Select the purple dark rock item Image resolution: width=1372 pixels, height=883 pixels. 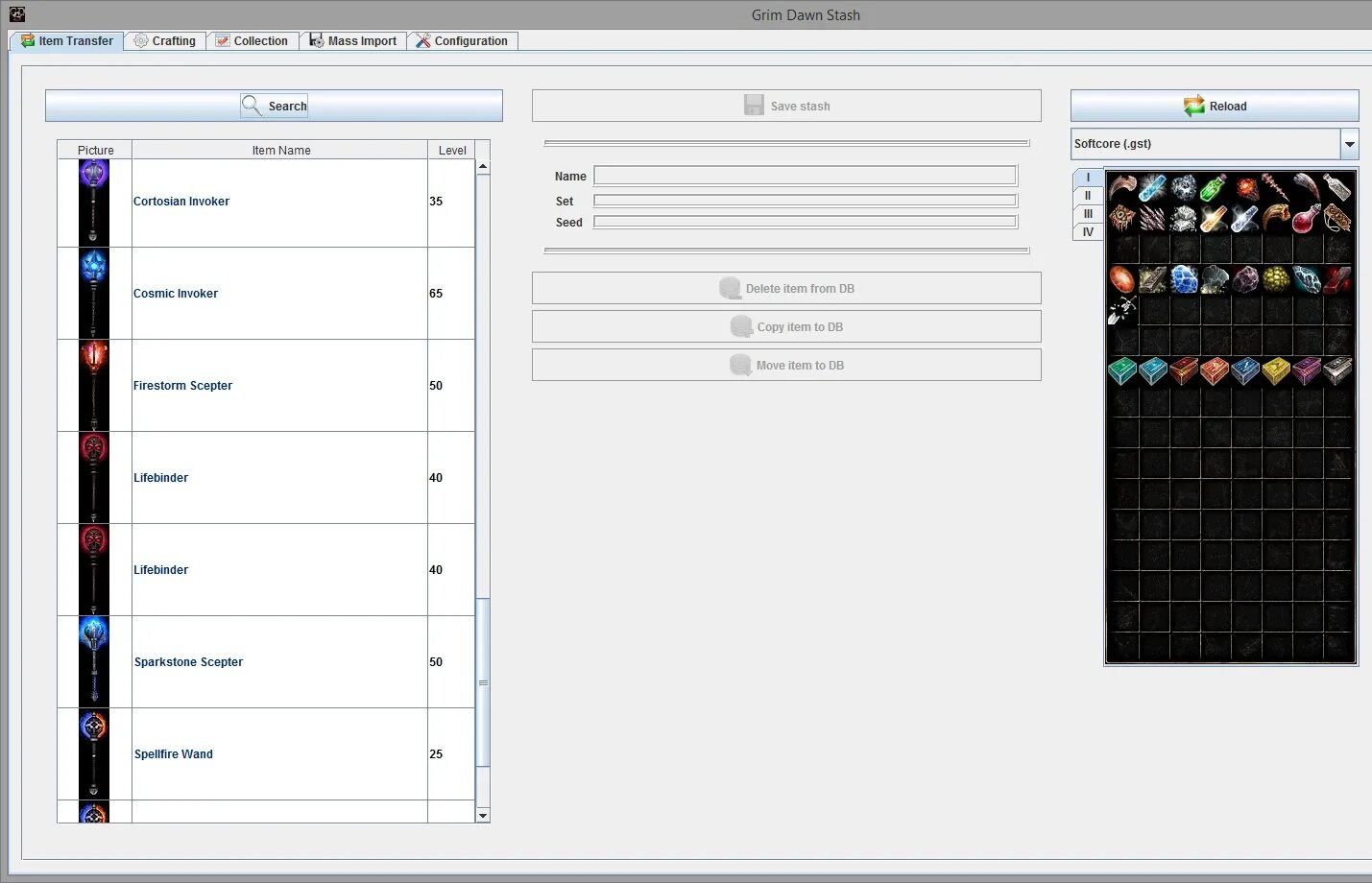pyautogui.click(x=1245, y=279)
